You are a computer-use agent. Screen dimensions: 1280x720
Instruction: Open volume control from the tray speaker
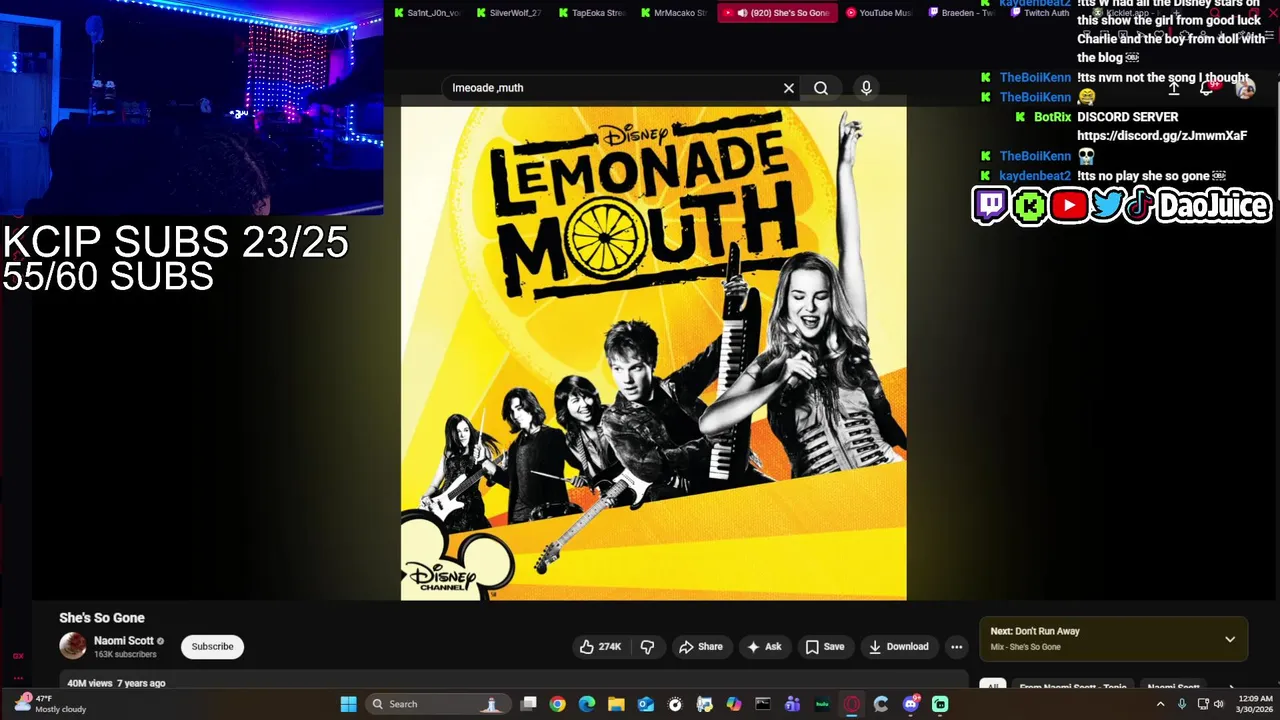(1218, 704)
